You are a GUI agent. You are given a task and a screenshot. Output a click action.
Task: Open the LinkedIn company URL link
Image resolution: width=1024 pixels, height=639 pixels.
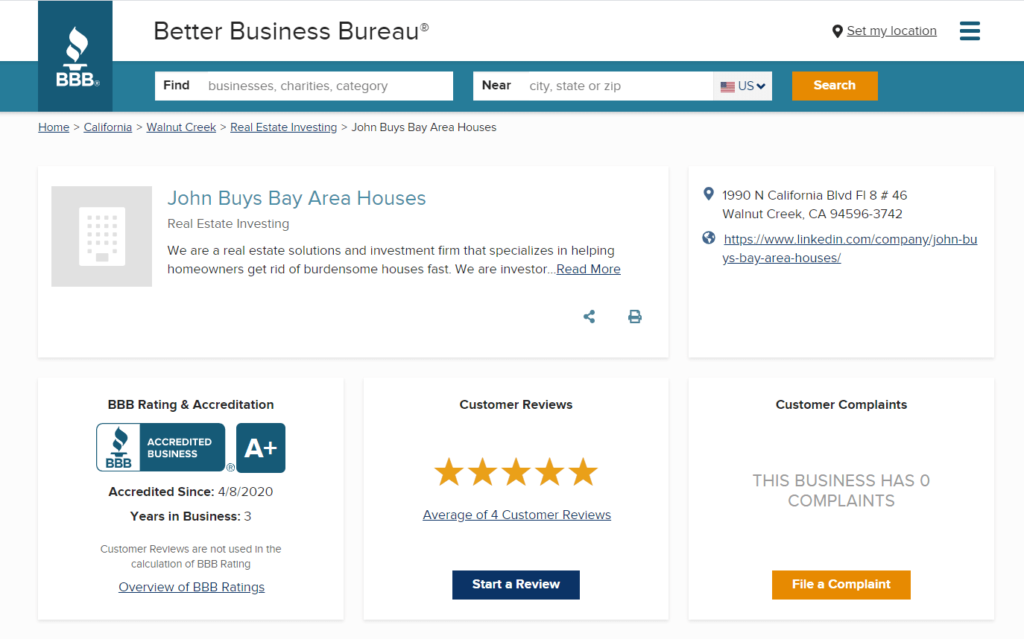pyautogui.click(x=850, y=248)
